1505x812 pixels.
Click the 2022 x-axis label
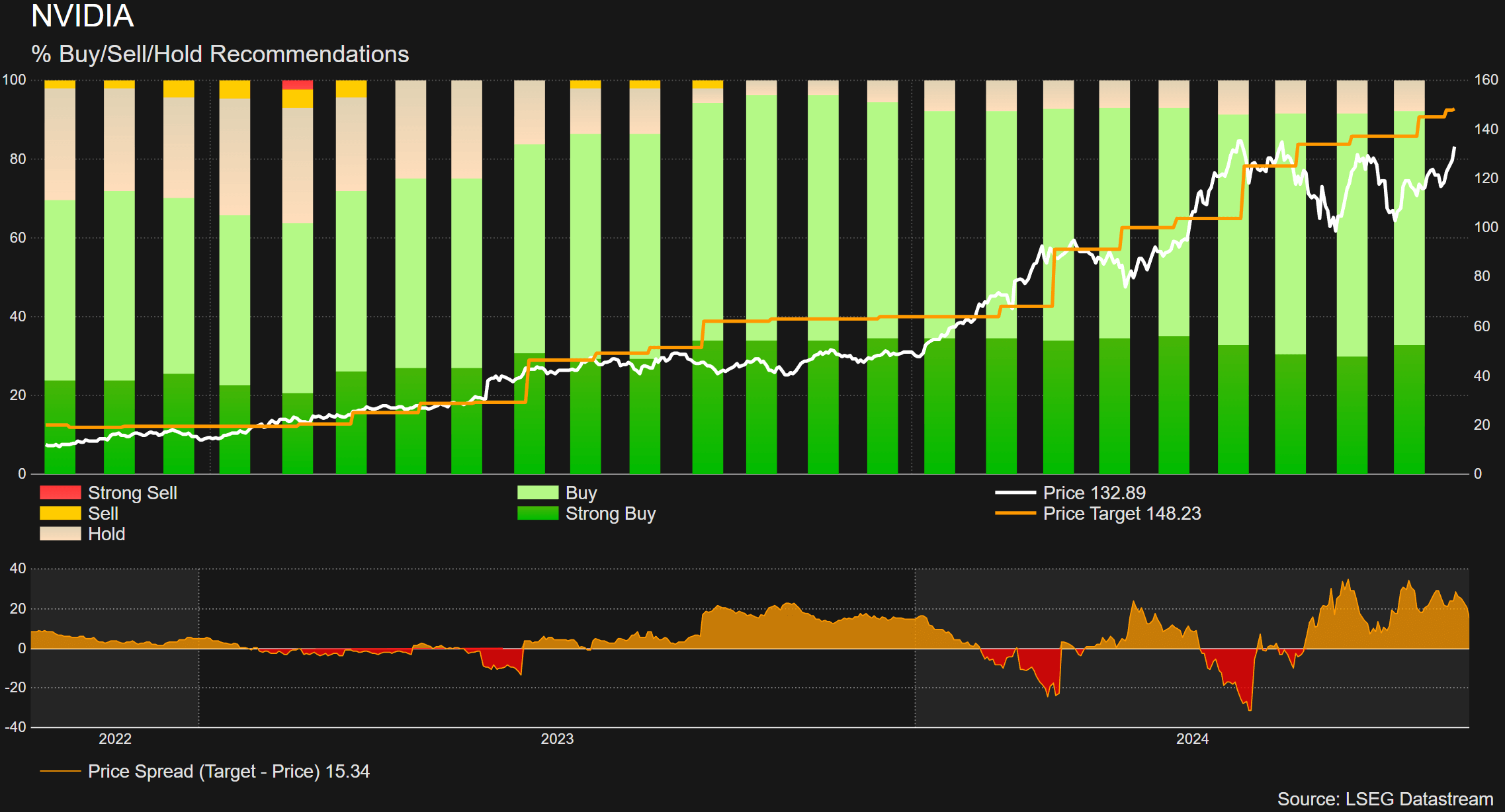click(115, 739)
